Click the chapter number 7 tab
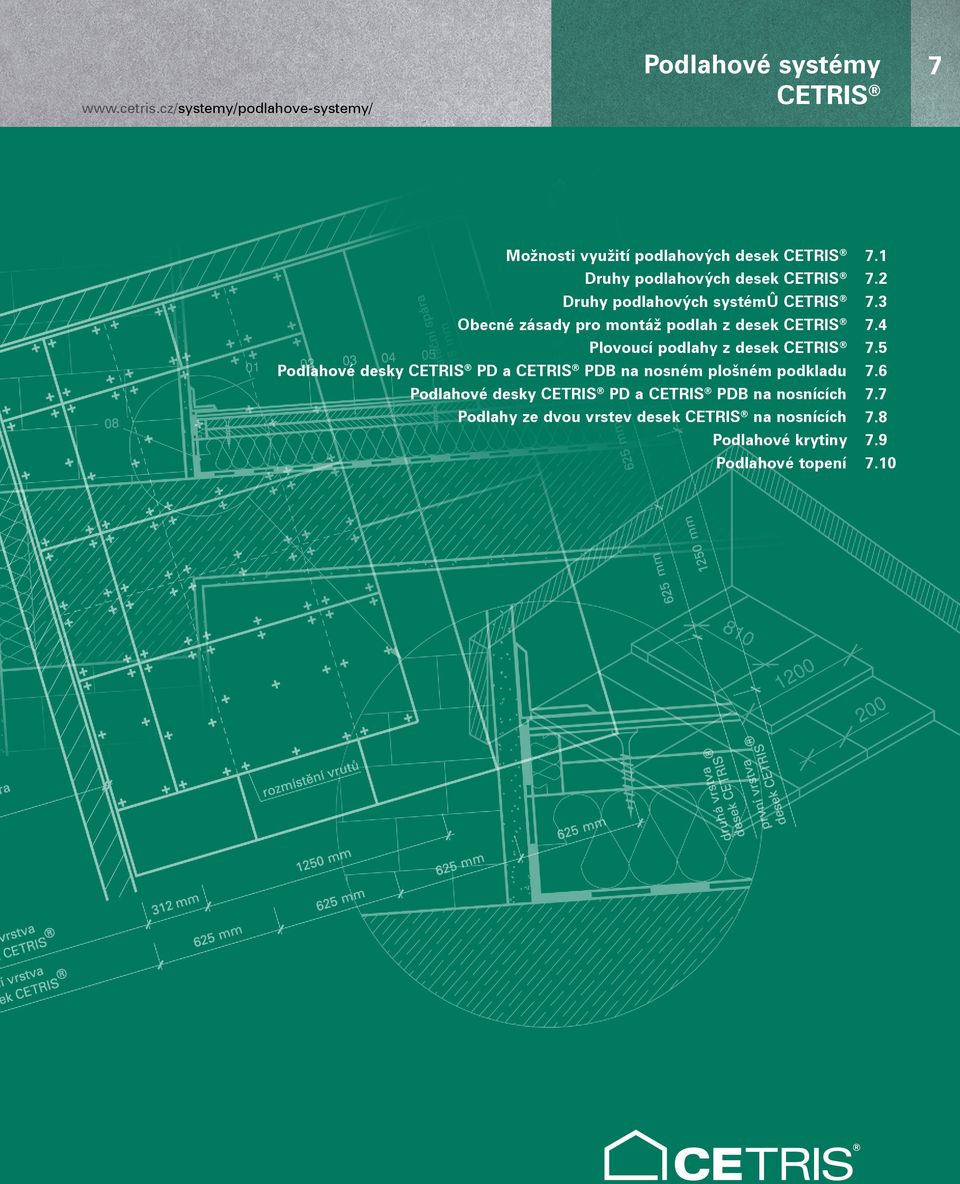Viewport: 960px width, 1184px height. 935,66
